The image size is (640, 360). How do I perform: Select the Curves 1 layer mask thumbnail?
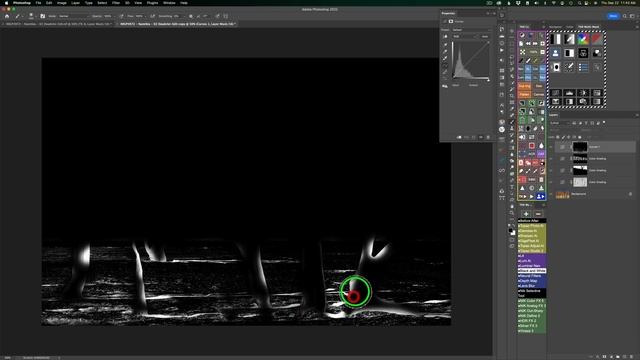click(x=580, y=147)
